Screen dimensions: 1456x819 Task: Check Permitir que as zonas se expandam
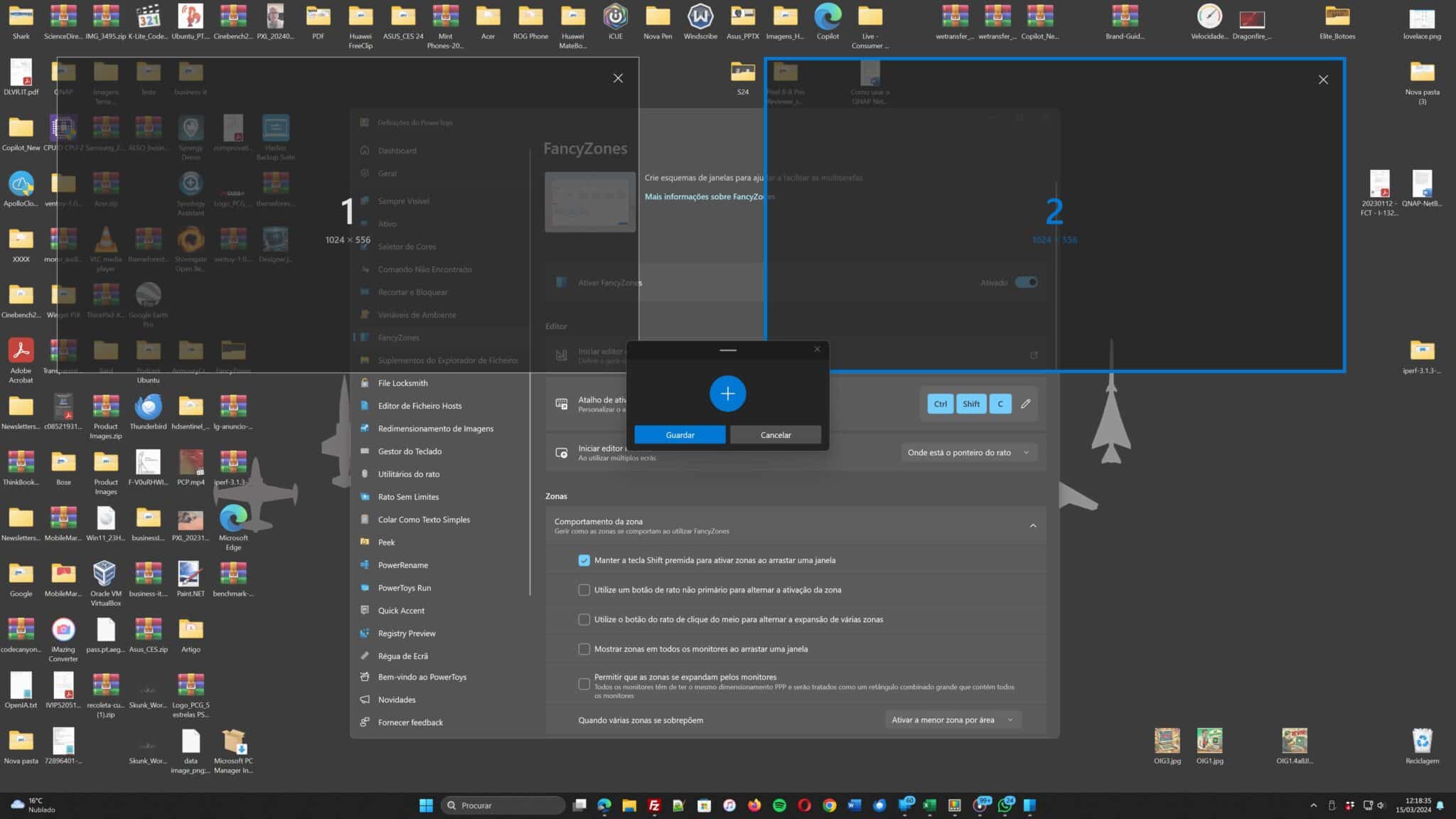[584, 684]
